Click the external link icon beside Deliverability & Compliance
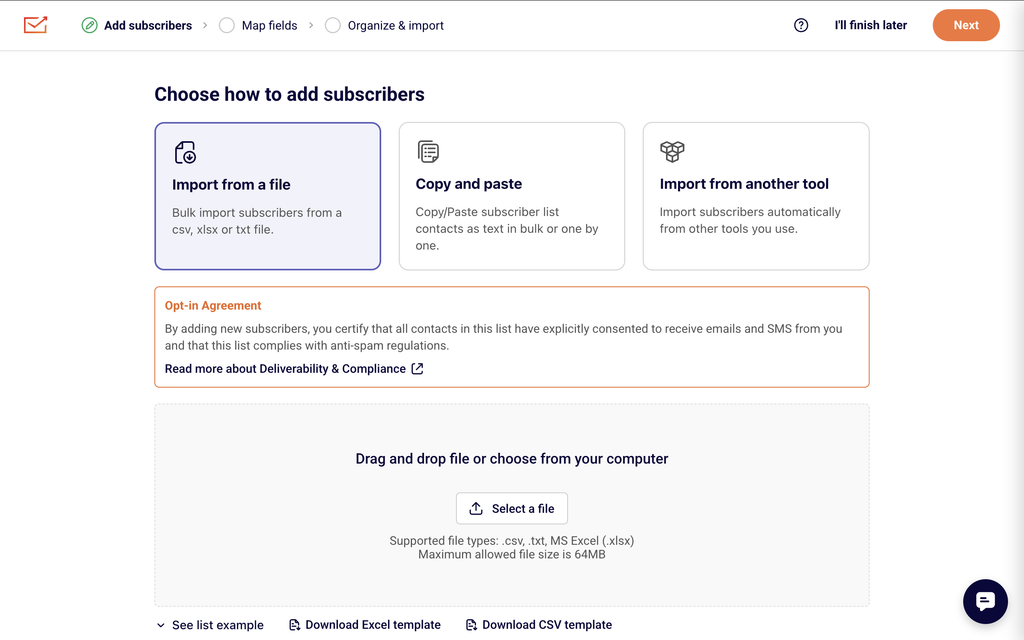1024x640 pixels. click(x=417, y=369)
